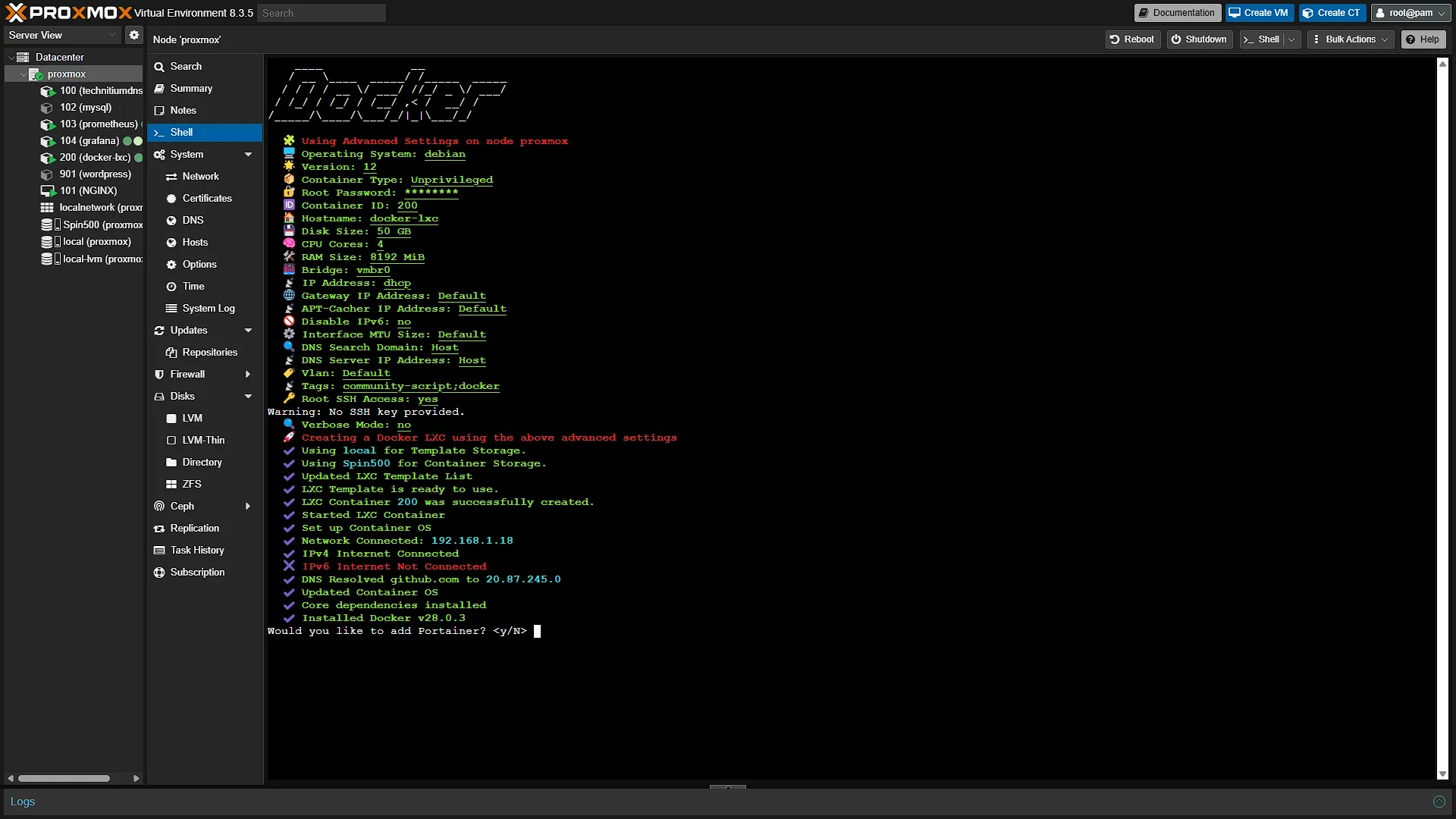Click the Reboot button
The image size is (1456, 819).
point(1132,39)
